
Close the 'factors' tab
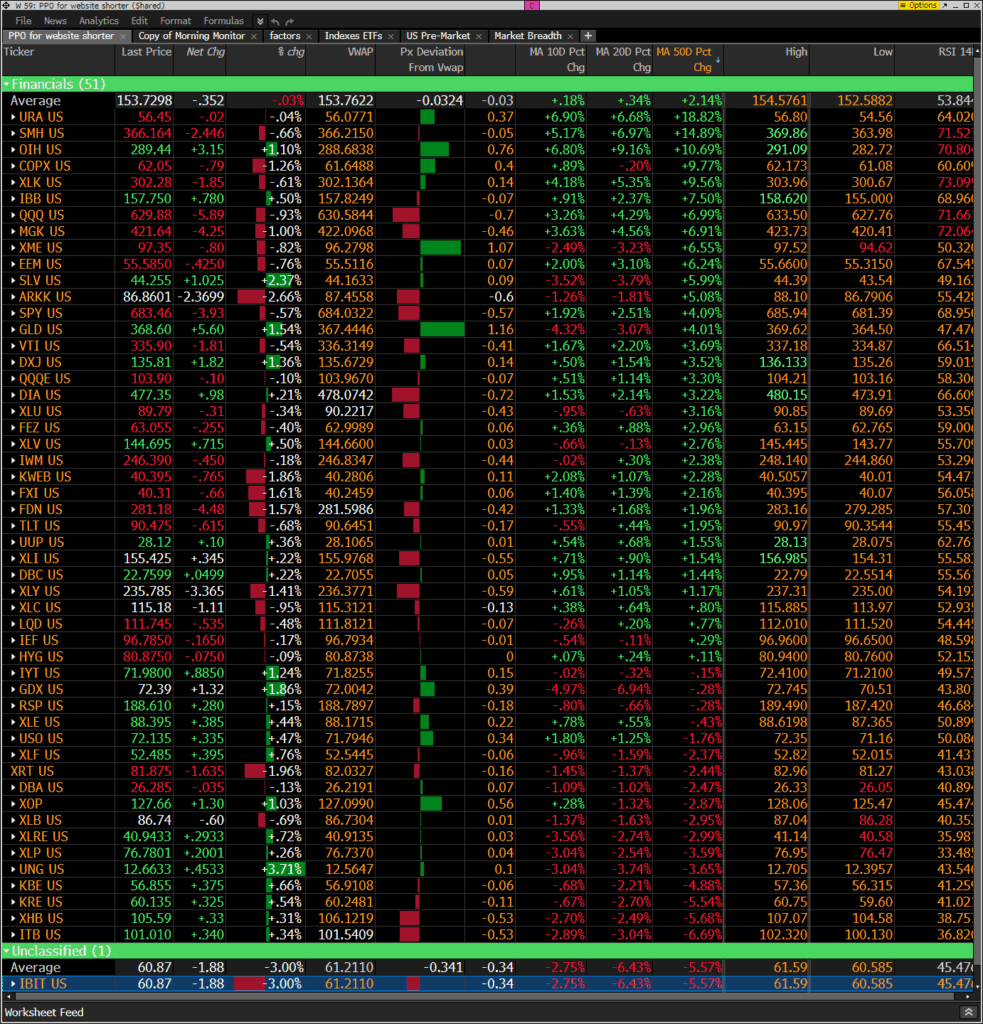310,36
